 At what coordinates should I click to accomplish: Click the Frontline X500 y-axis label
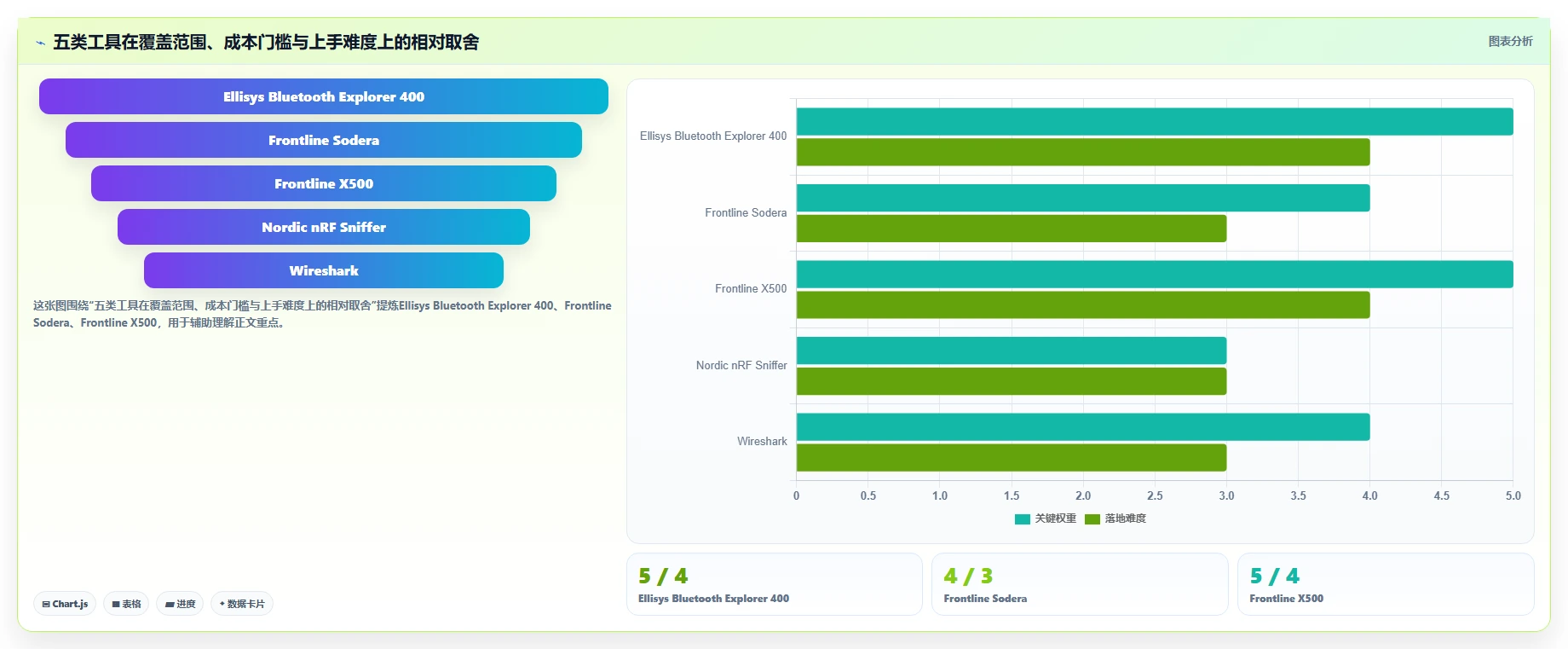click(x=751, y=288)
